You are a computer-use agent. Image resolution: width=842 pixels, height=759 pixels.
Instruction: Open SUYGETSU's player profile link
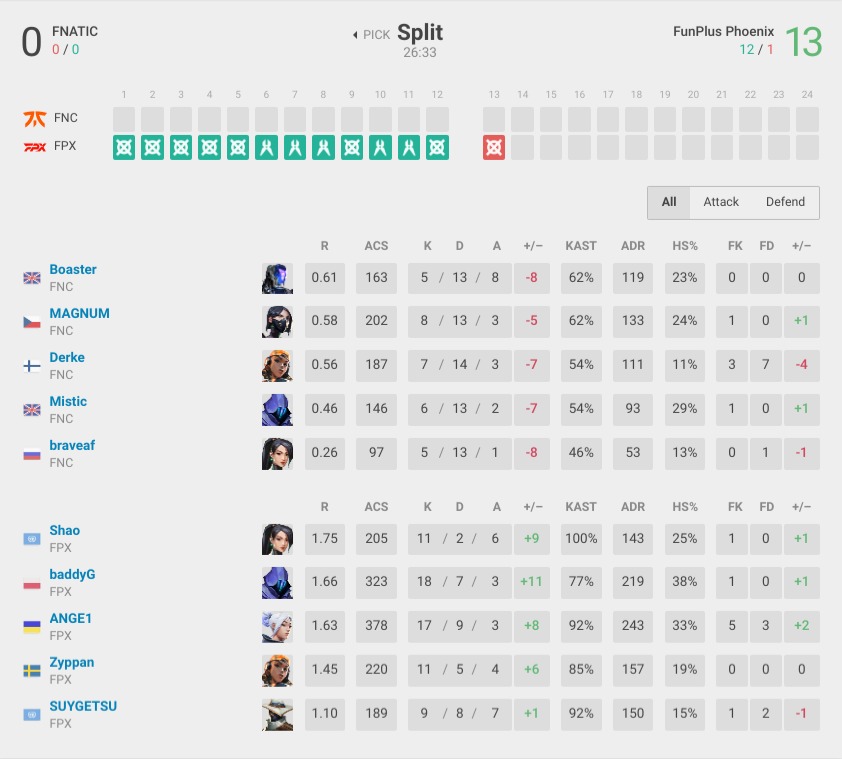click(83, 706)
